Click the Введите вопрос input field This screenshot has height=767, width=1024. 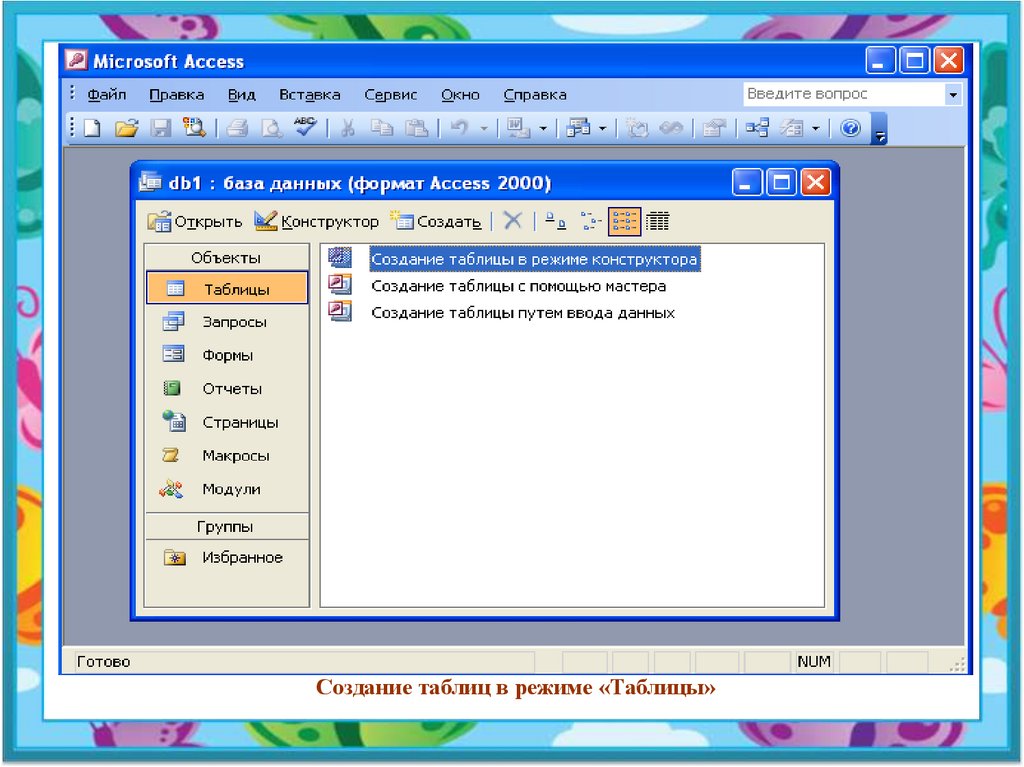tap(844, 94)
